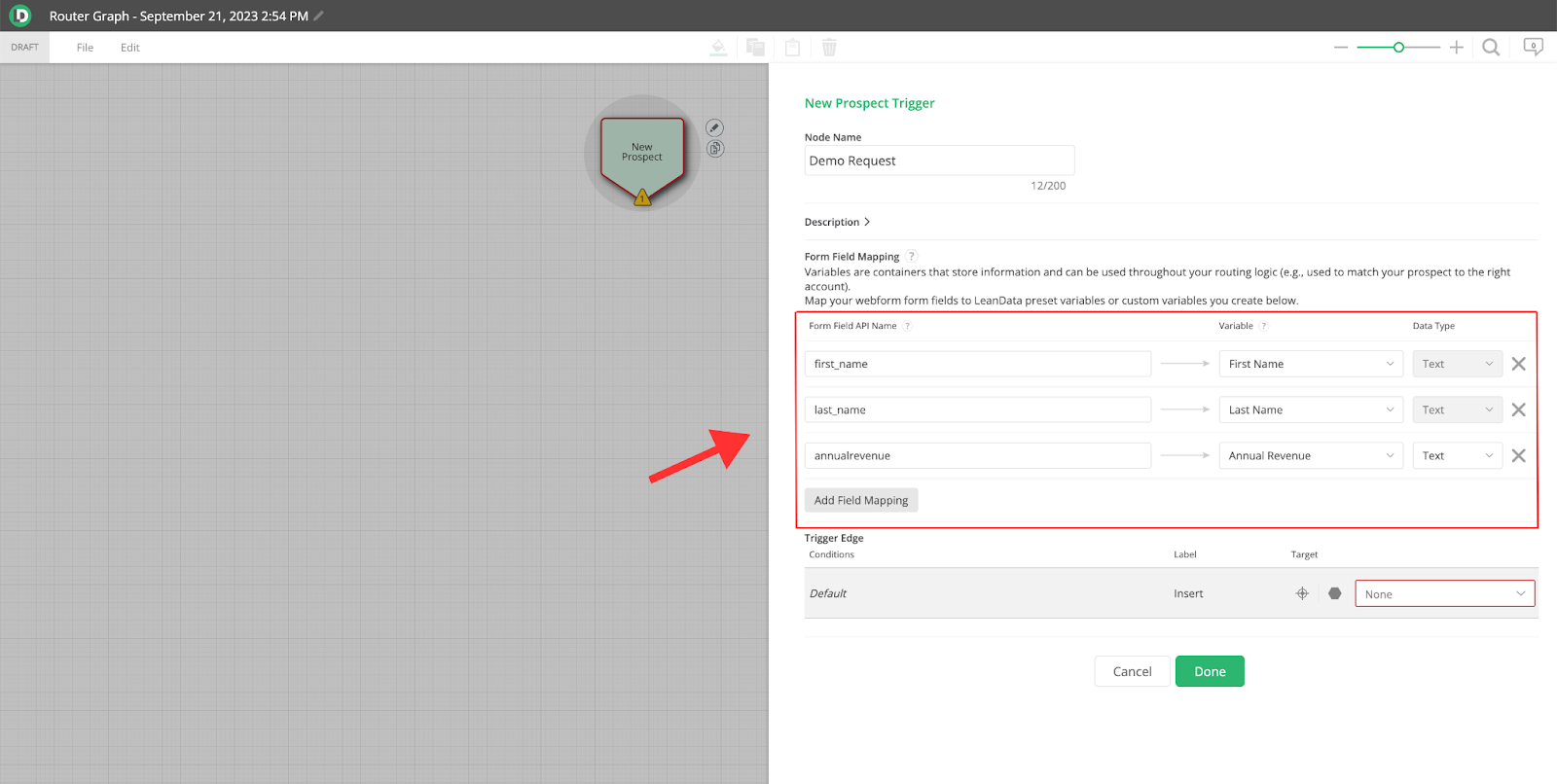Viewport: 1557px width, 784px height.
Task: Click the duplicate node icon beside node
Action: (x=715, y=149)
